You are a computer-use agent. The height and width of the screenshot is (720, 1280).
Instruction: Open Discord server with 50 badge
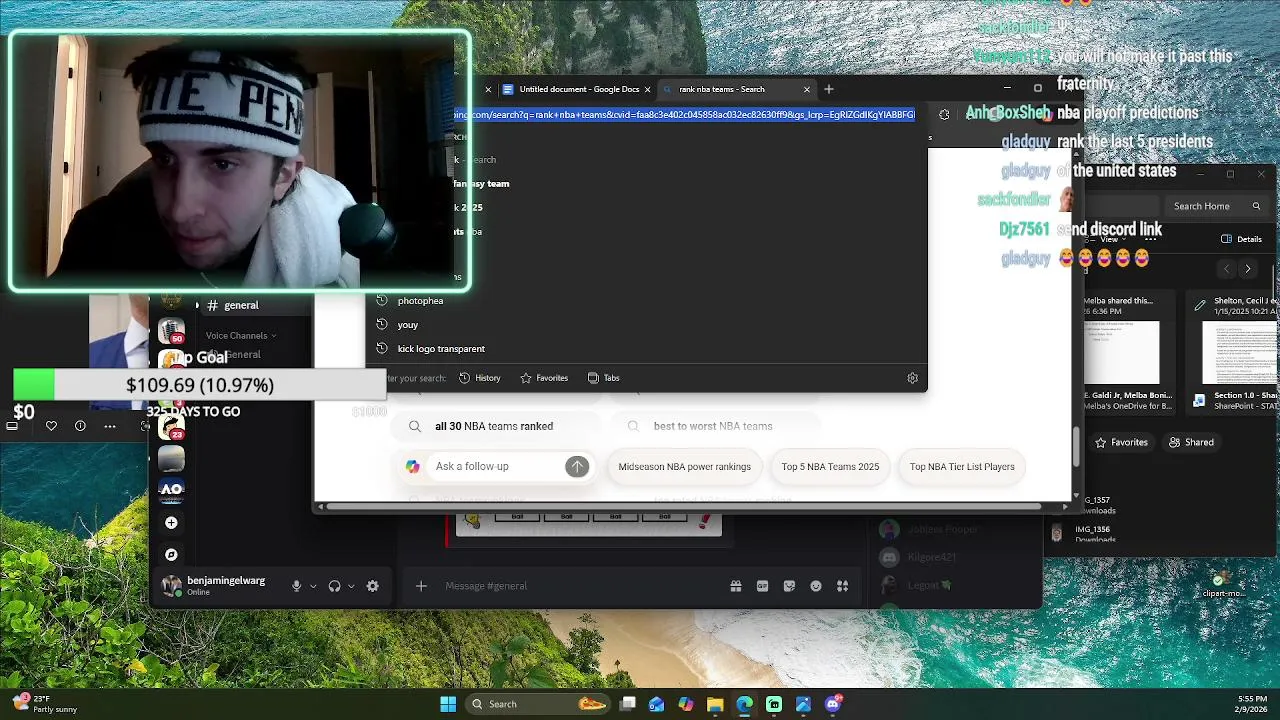171,331
